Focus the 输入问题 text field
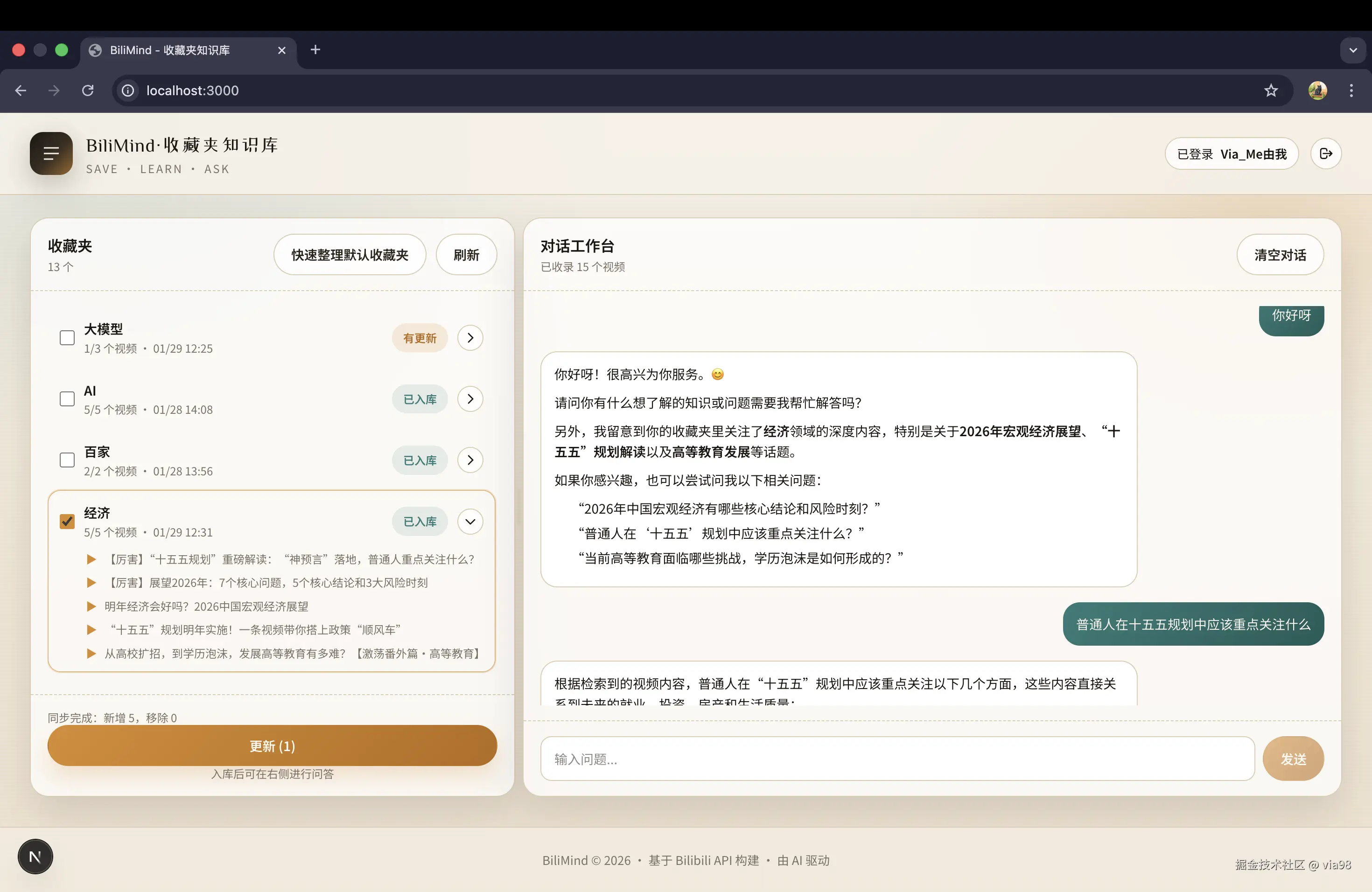The width and height of the screenshot is (1372, 892). tap(896, 759)
